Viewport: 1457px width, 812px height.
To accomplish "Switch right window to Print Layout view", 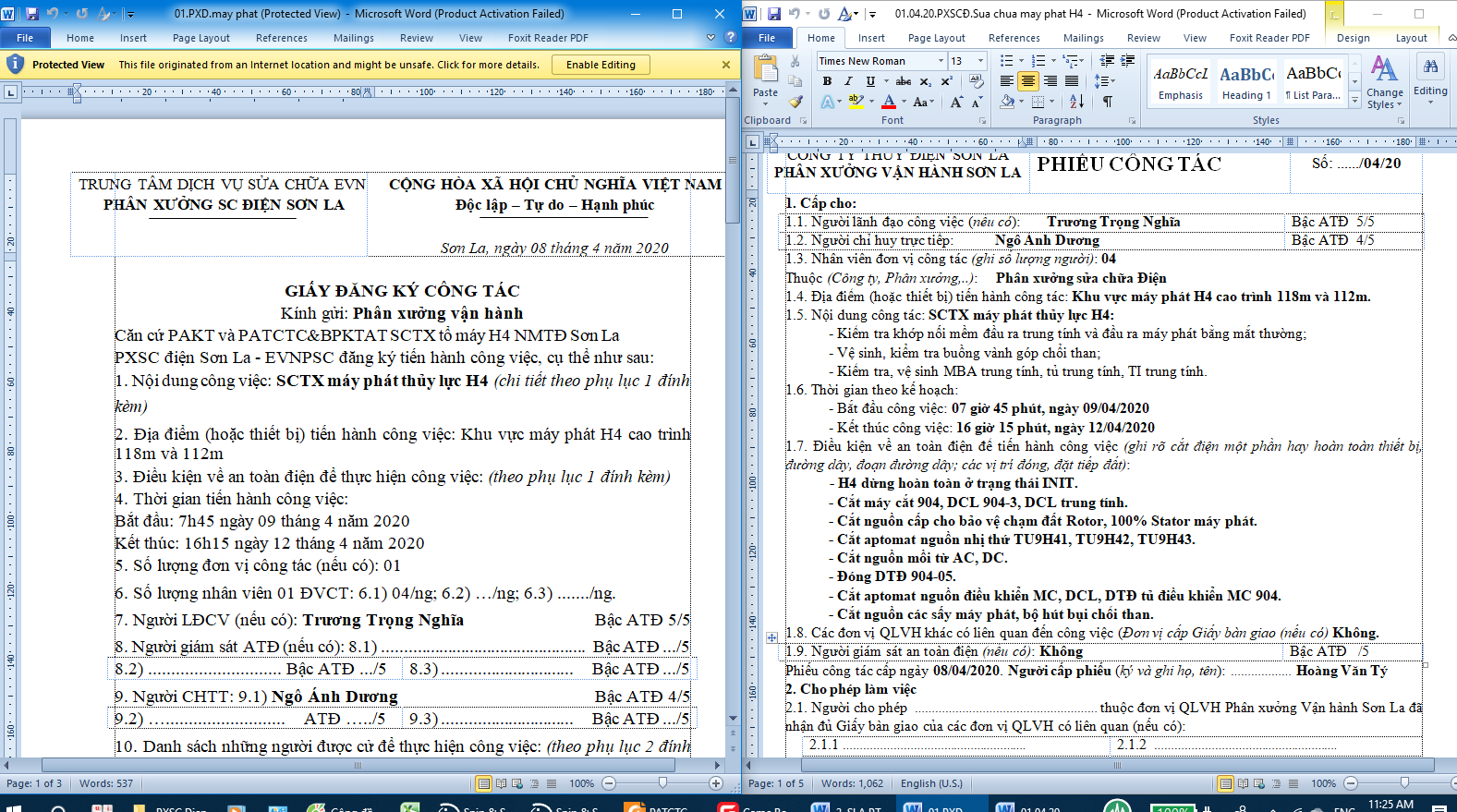I will pos(1225,783).
